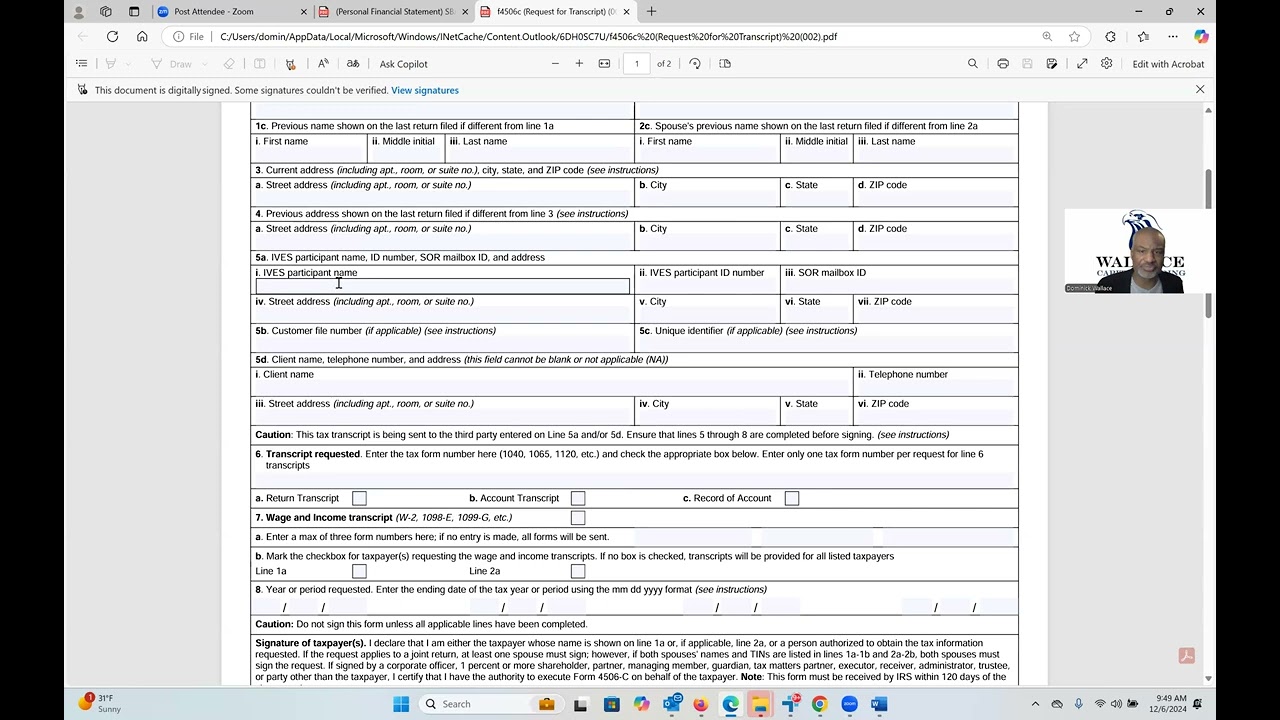This screenshot has height=720, width=1280.
Task: Print the PDF document
Action: click(1003, 64)
